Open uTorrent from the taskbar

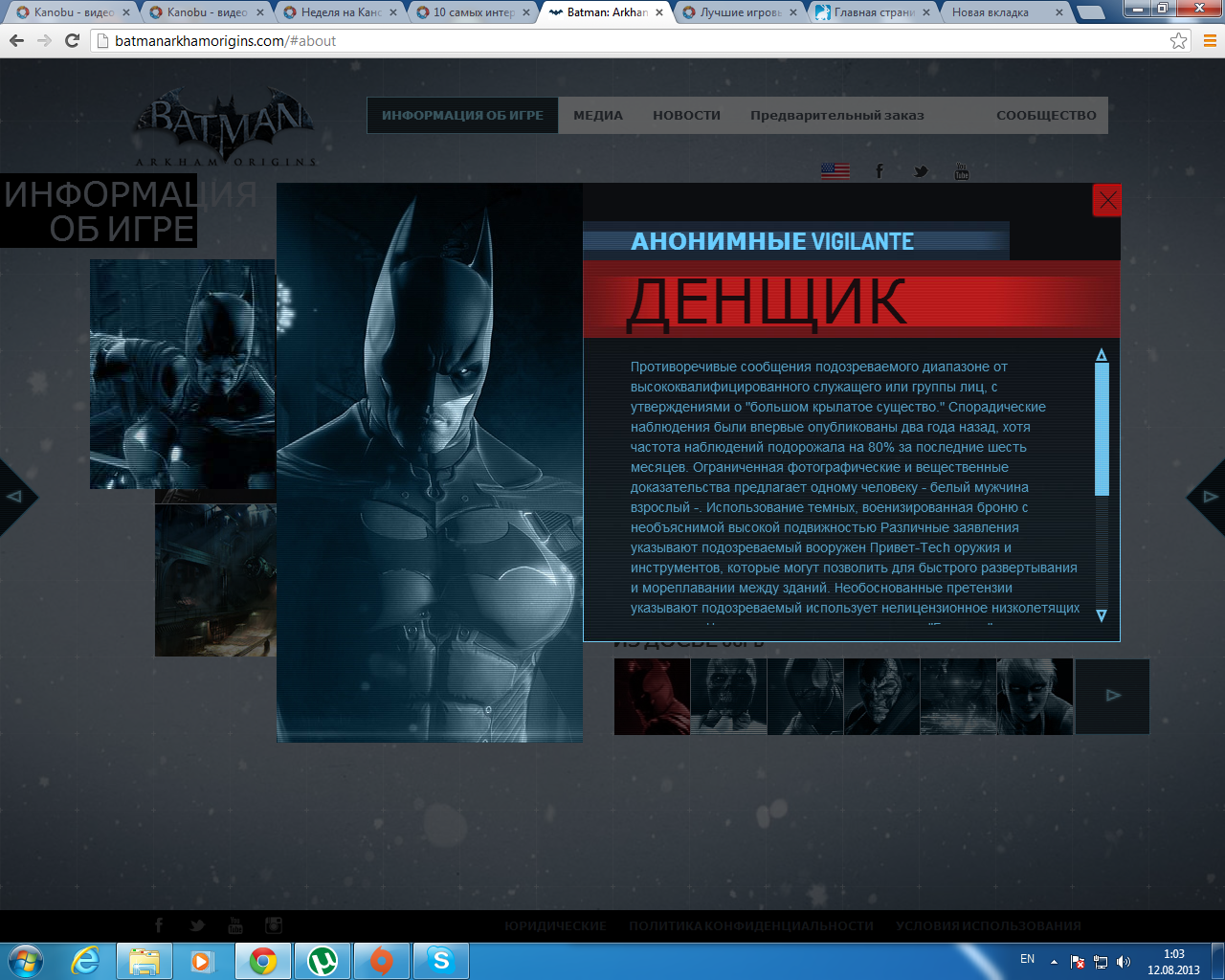point(323,960)
